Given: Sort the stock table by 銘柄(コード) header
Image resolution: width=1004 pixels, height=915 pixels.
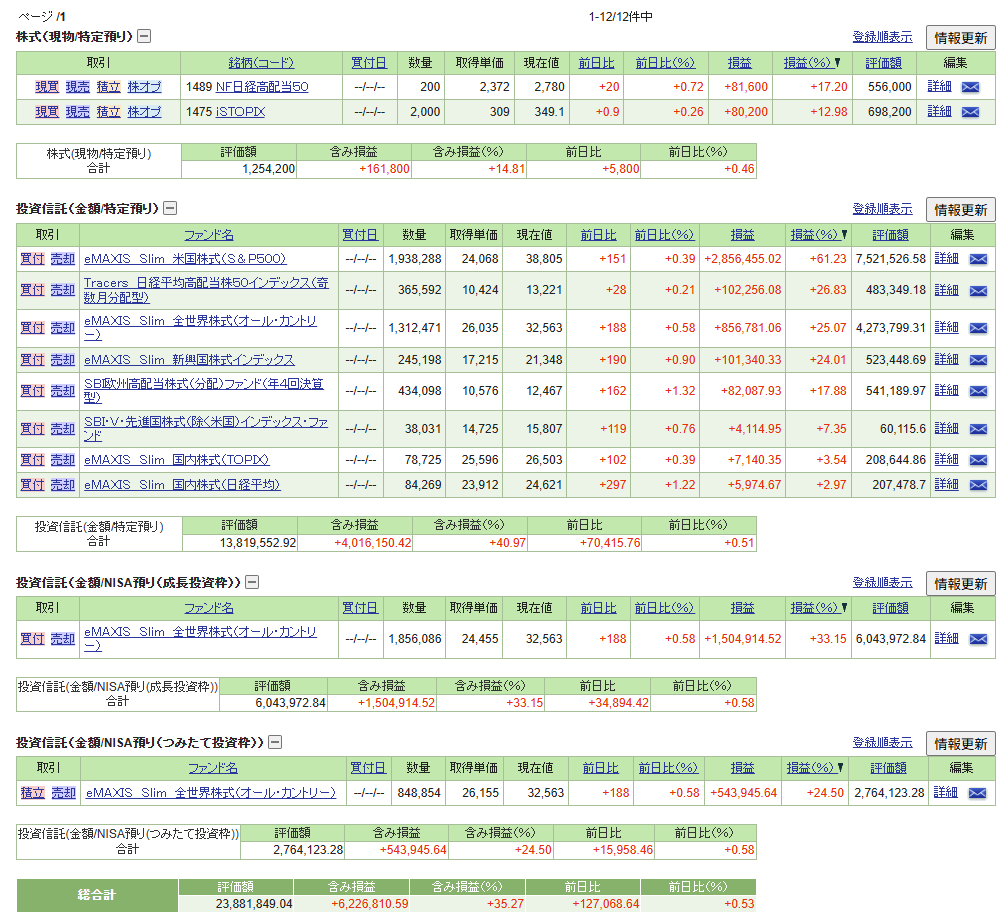Looking at the screenshot, I should 261,62.
